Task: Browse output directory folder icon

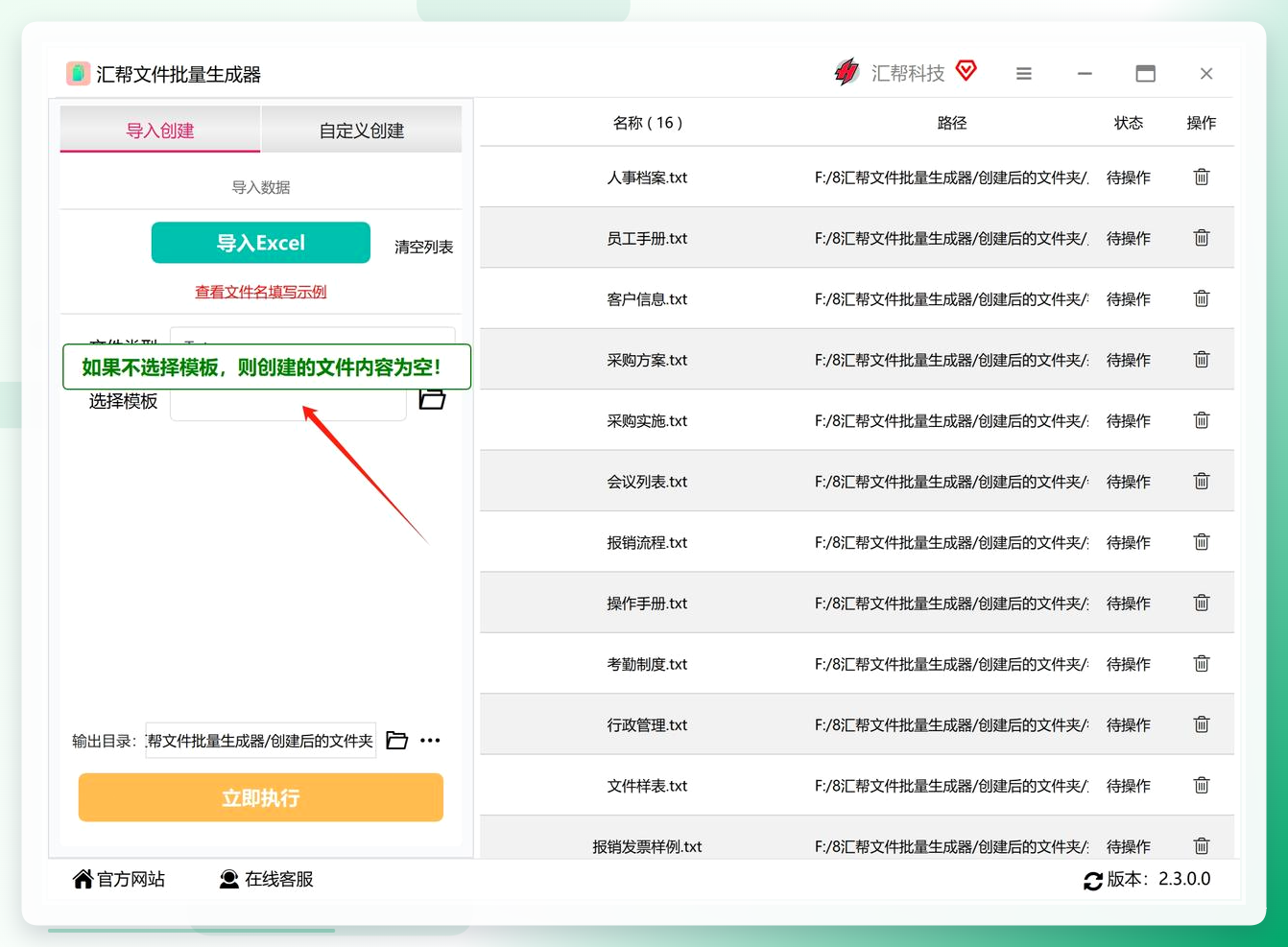Action: [x=396, y=740]
